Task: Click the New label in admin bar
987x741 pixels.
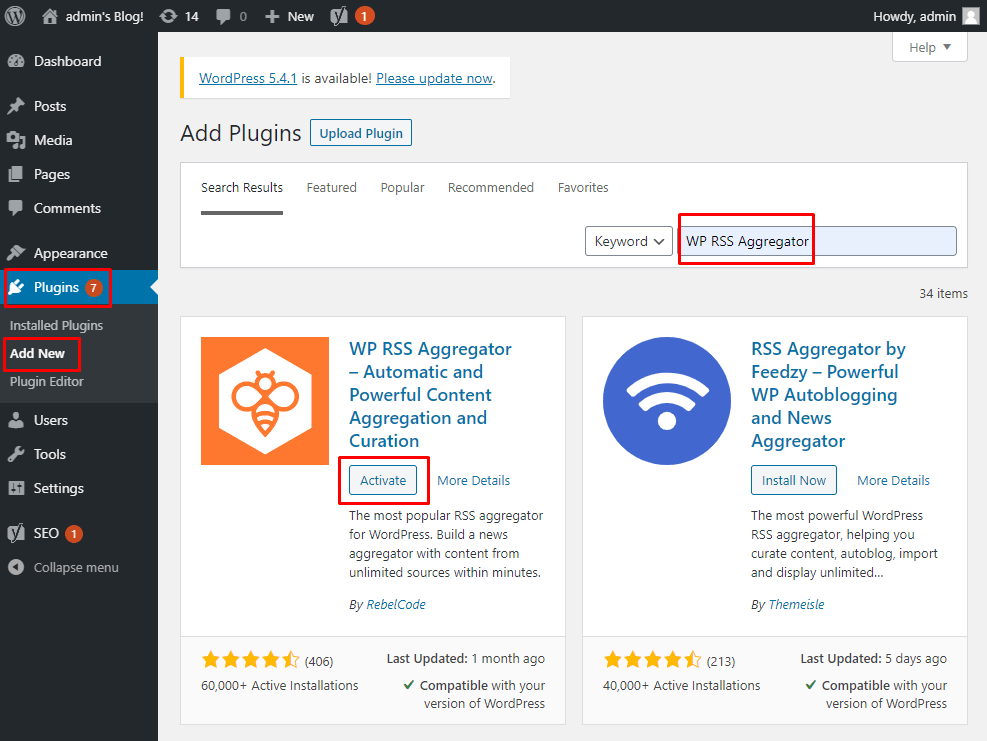Action: point(300,16)
